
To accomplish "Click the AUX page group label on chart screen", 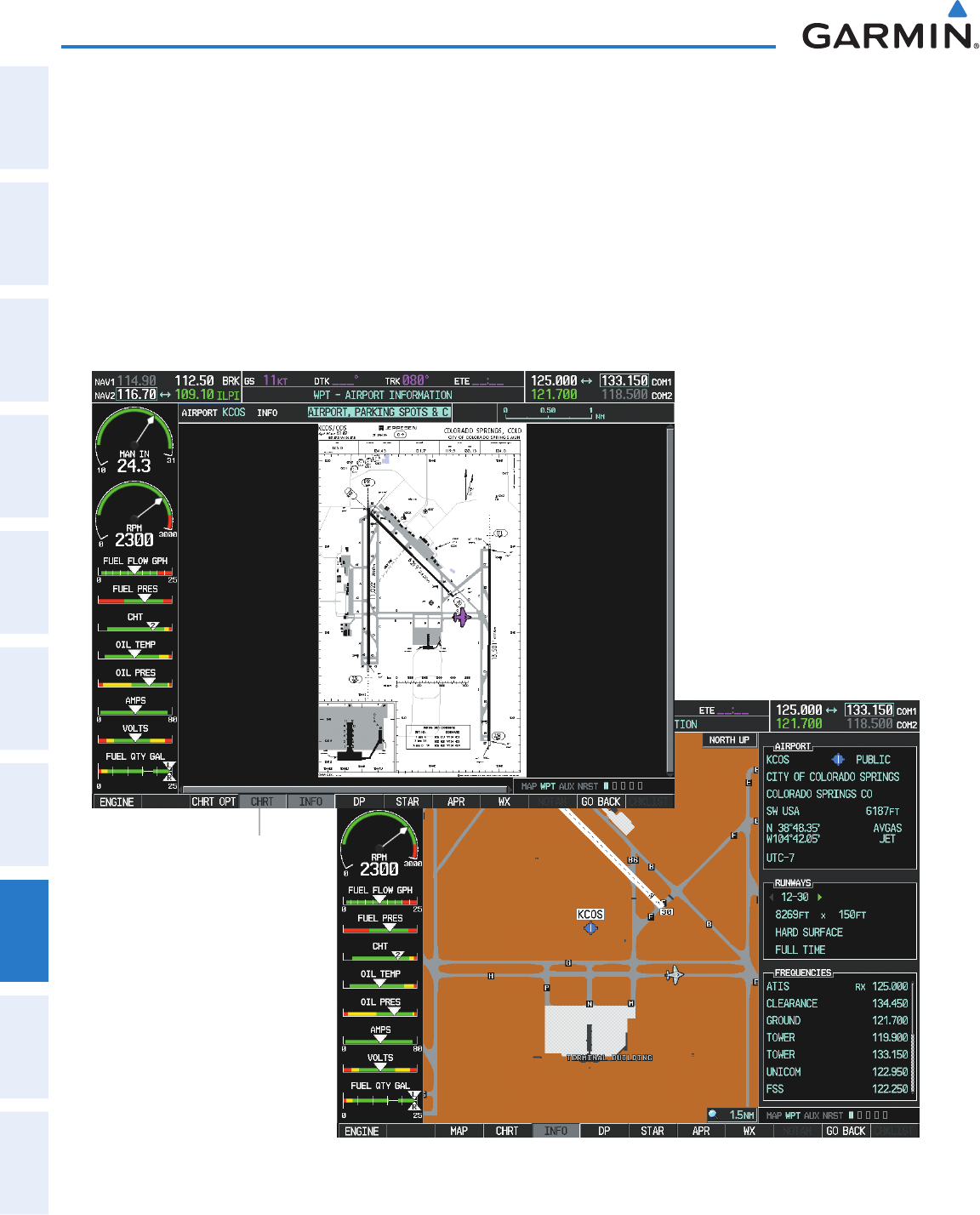I will pos(567,786).
